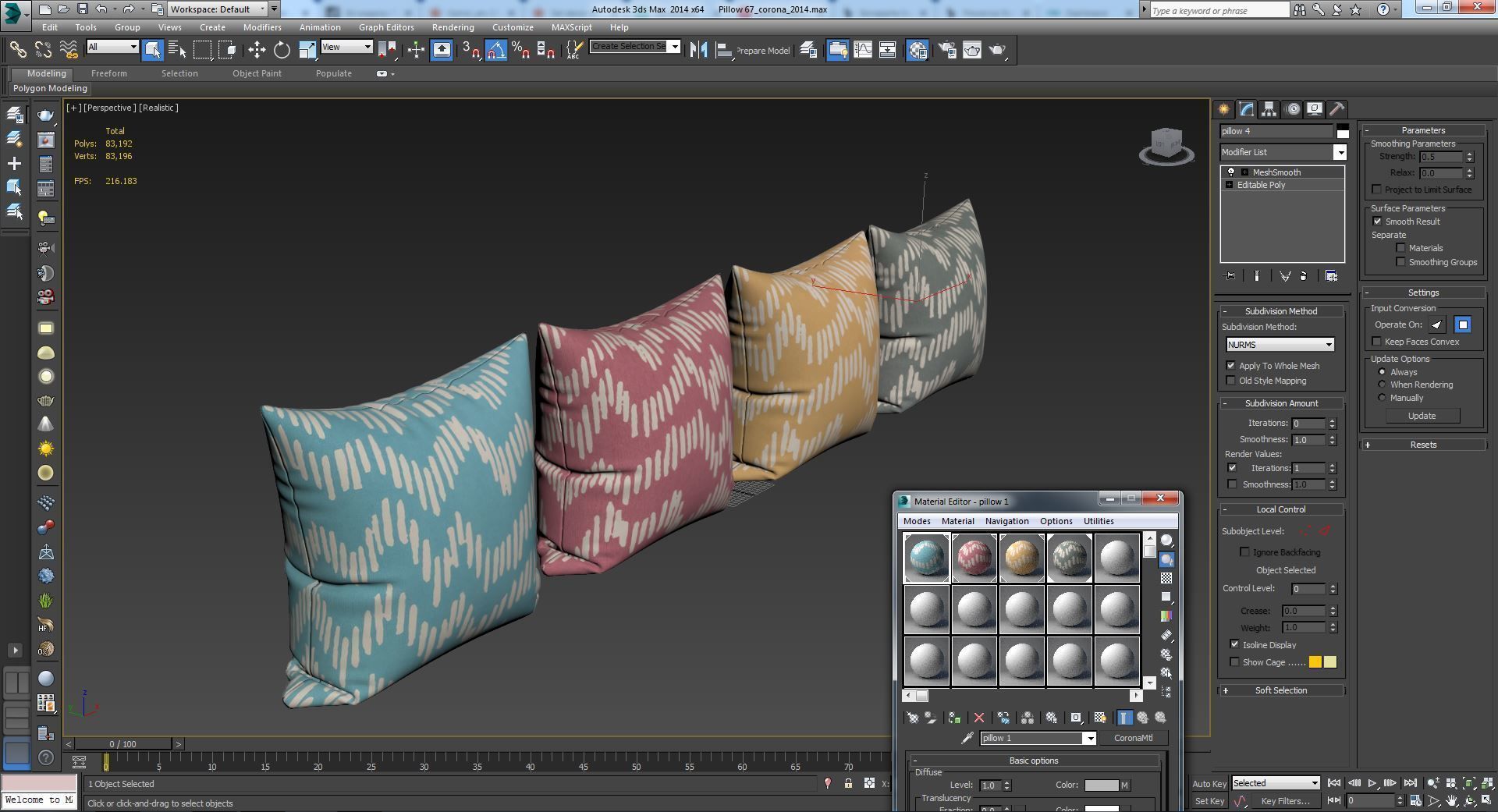This screenshot has height=812, width=1498.
Task: Uncheck Apply To Whole Mesh
Action: (1231, 366)
